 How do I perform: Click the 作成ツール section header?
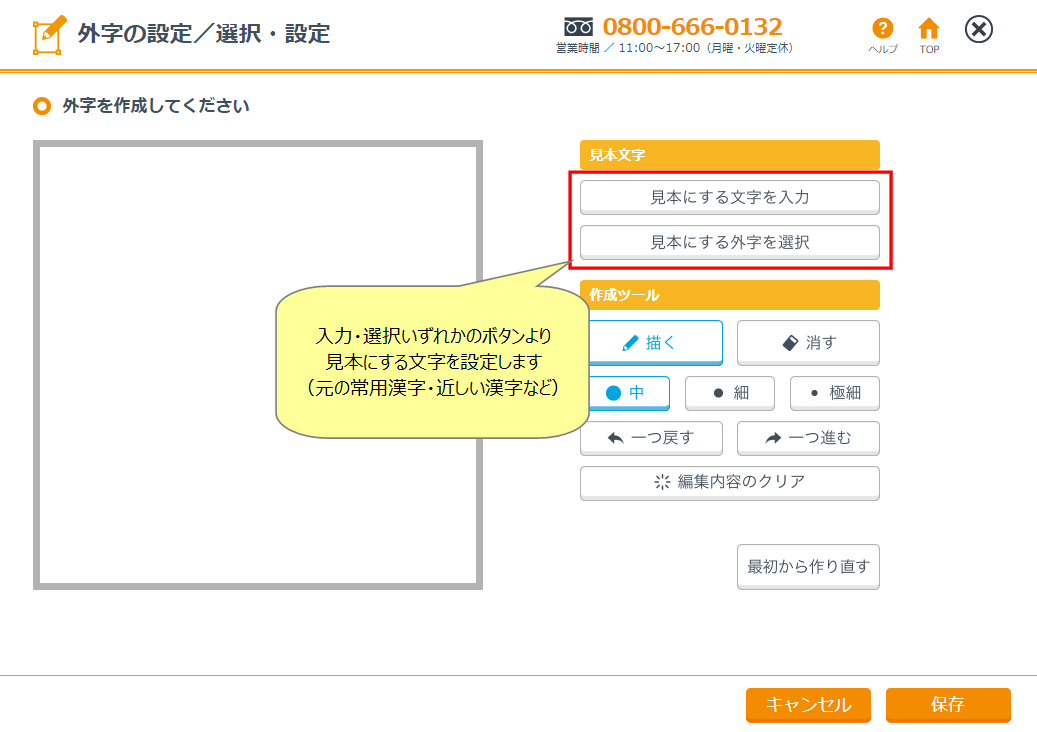[729, 295]
